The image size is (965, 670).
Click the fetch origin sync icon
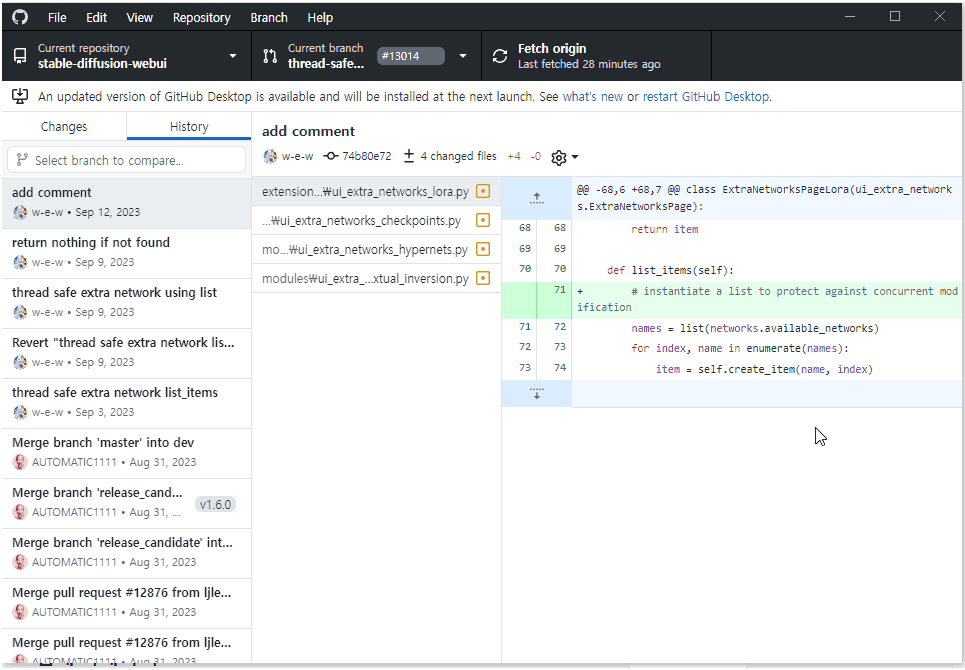coord(500,56)
